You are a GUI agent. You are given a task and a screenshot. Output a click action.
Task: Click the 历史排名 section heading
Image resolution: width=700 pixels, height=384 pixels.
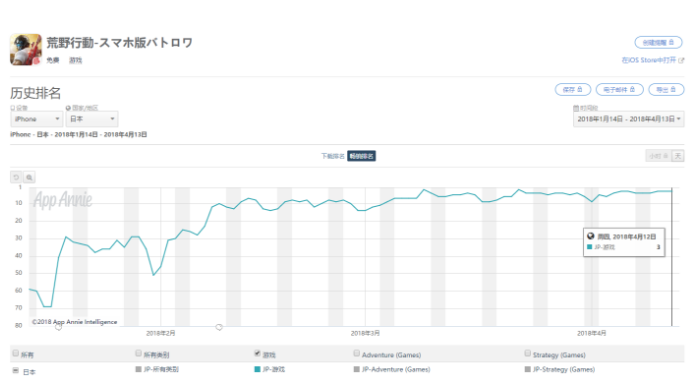[x=35, y=93]
